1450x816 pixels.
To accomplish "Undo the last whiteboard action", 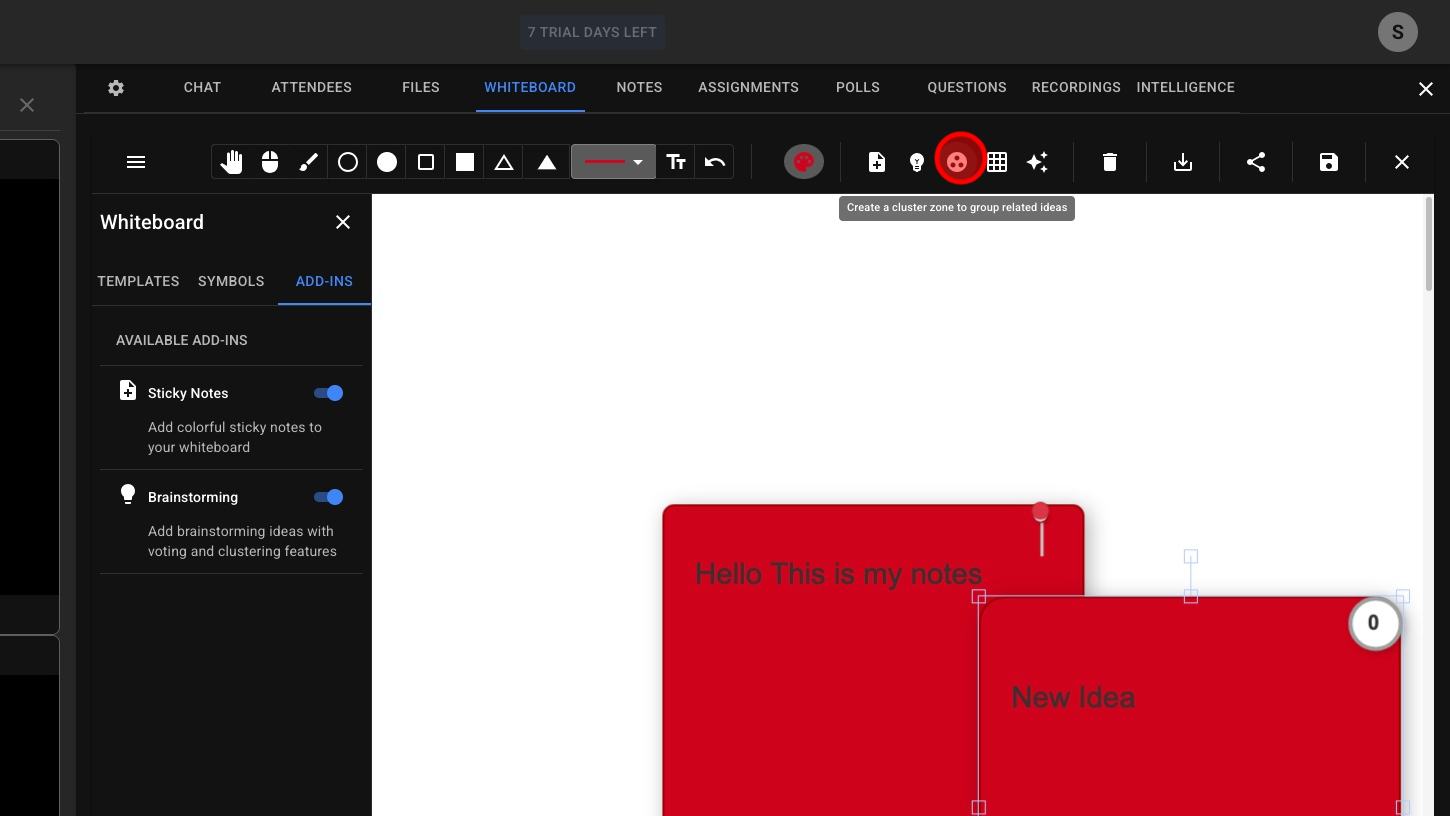I will click(x=715, y=162).
